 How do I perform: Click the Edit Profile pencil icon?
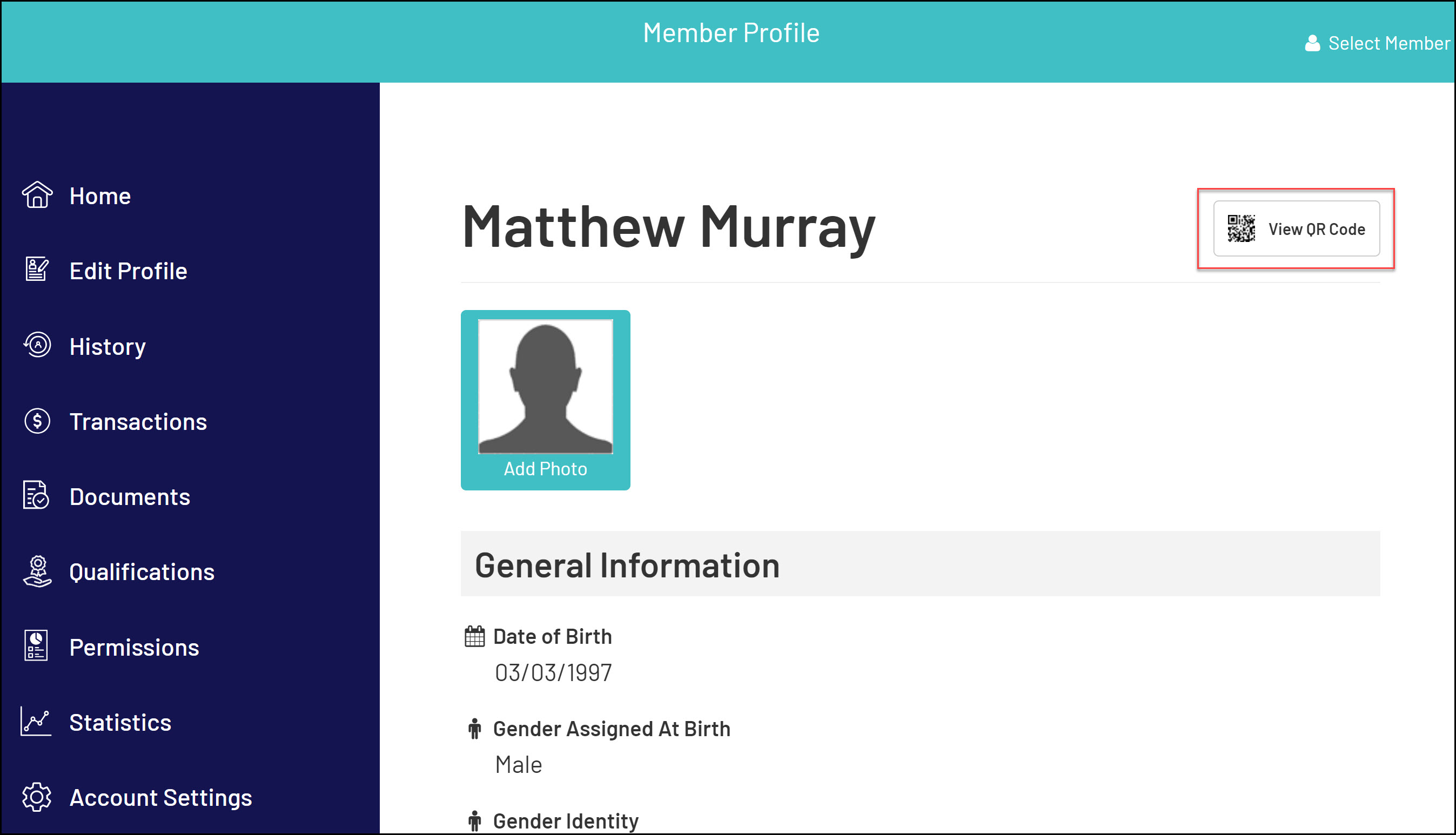(37, 270)
